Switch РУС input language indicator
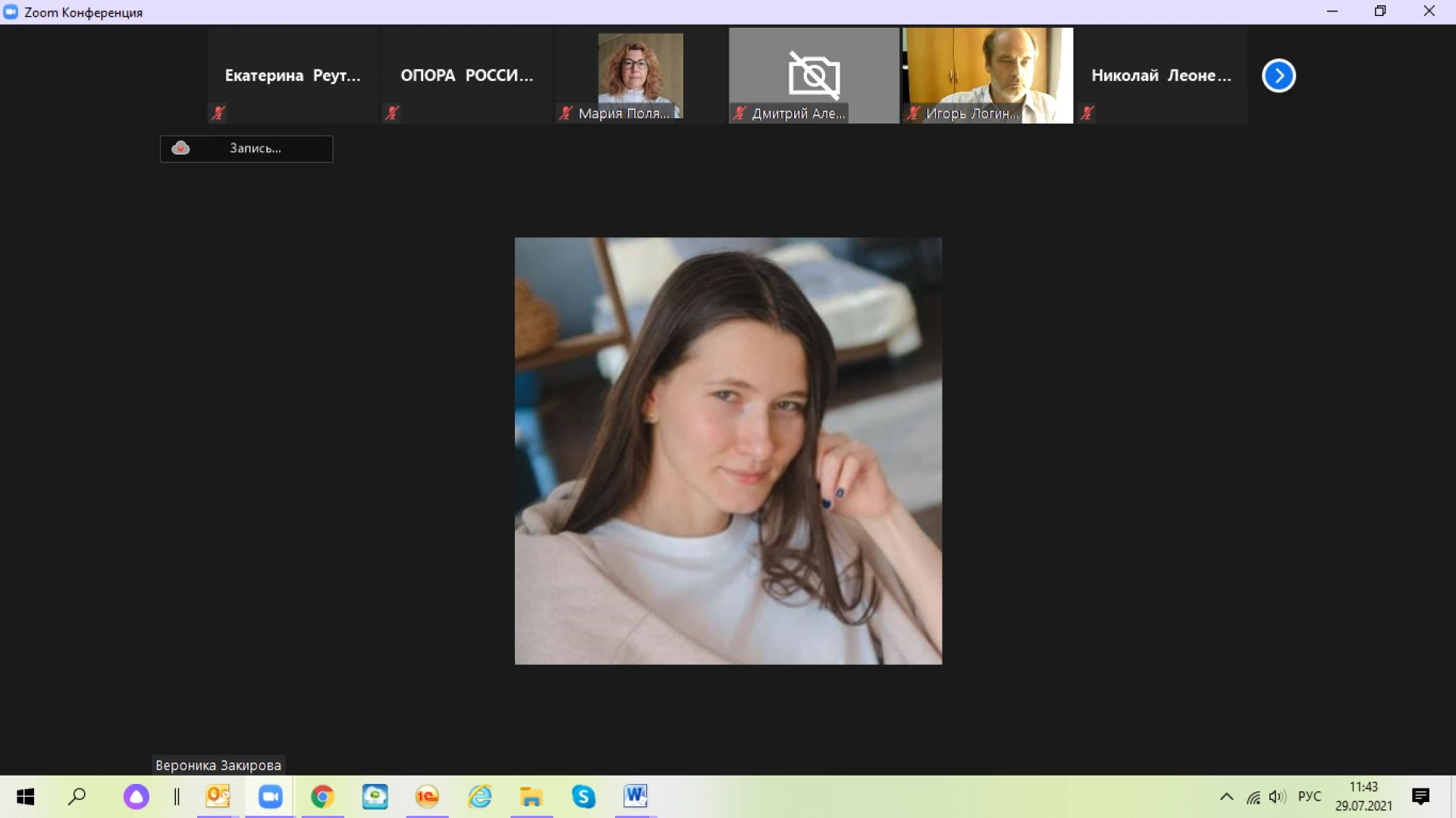 tap(1310, 797)
